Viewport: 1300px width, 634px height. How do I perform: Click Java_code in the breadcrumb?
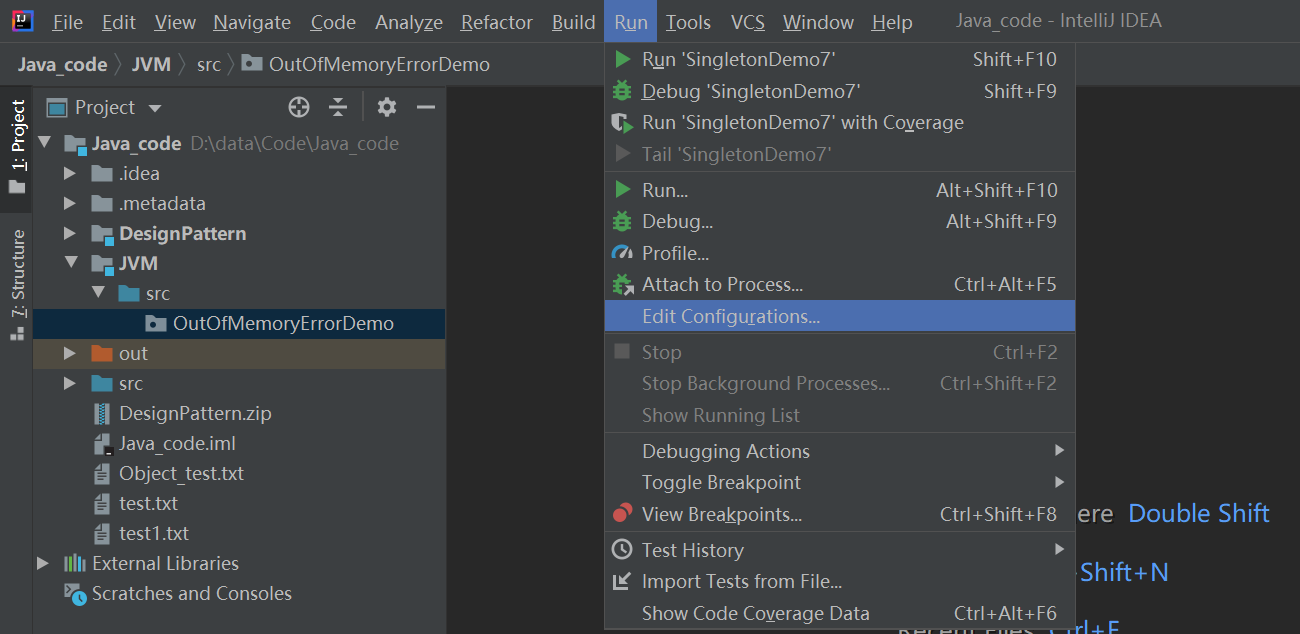(x=62, y=64)
